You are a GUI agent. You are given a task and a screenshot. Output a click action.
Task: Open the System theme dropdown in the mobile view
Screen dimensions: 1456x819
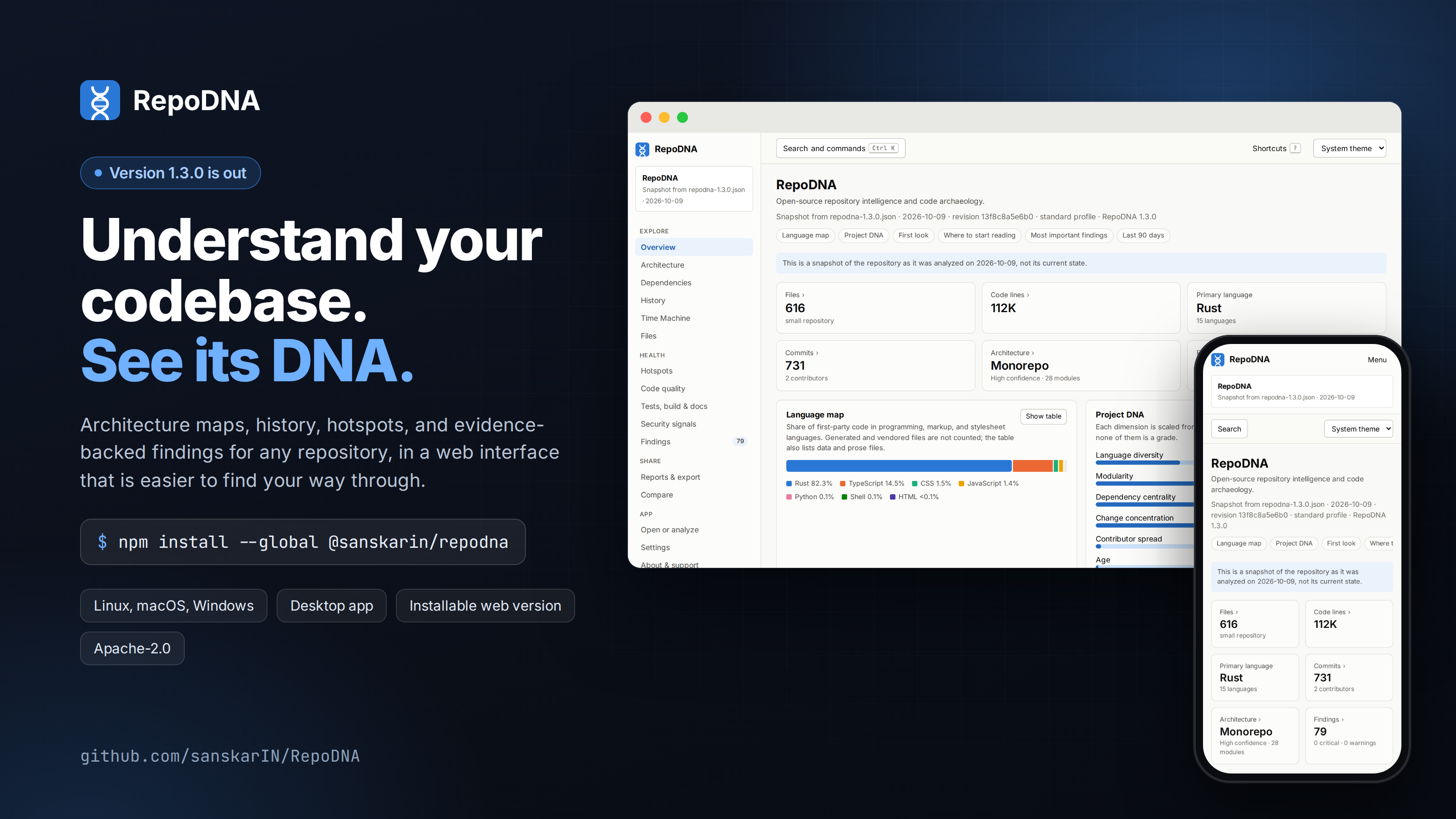[x=1358, y=429]
